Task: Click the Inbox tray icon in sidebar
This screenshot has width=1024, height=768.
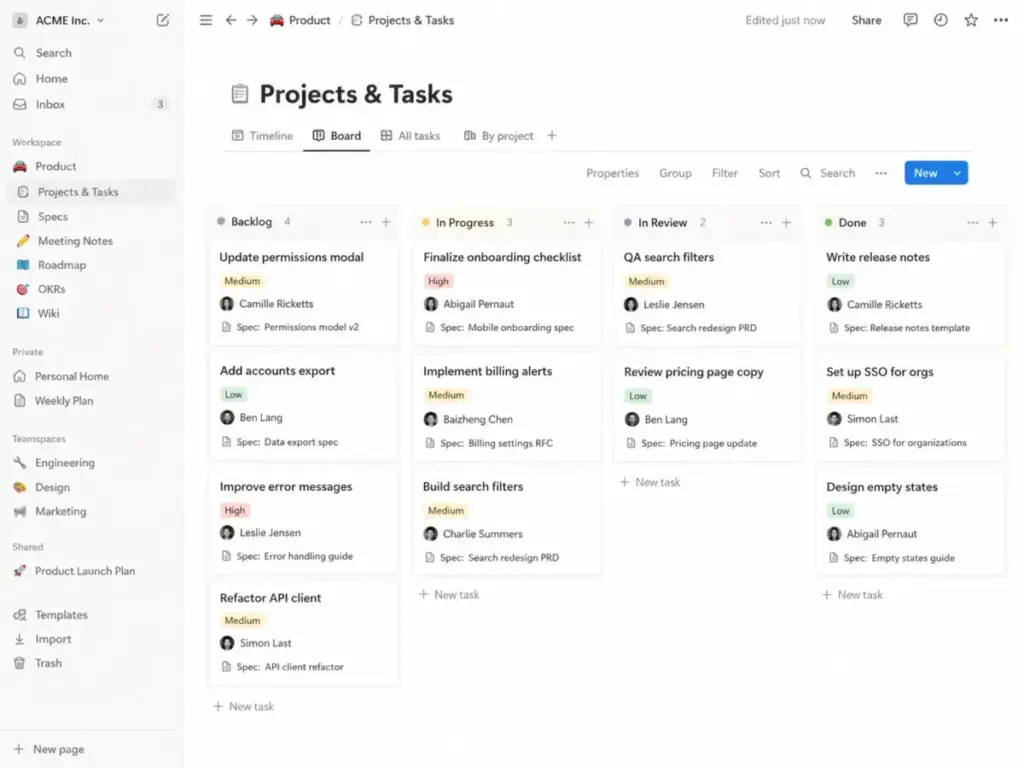Action: point(20,104)
